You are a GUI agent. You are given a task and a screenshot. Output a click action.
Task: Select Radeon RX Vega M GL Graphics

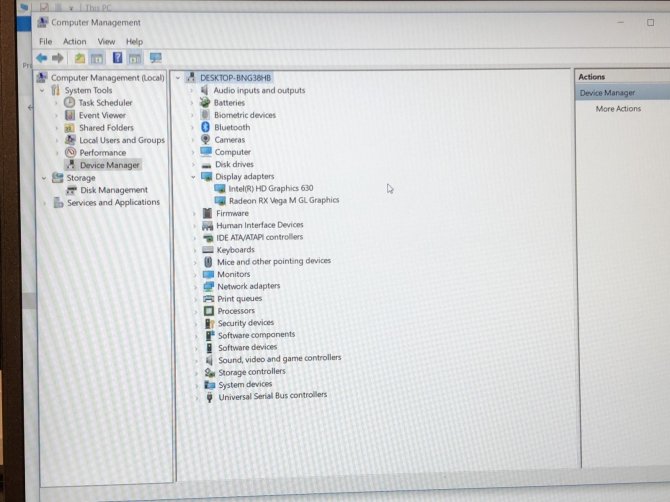(x=284, y=200)
